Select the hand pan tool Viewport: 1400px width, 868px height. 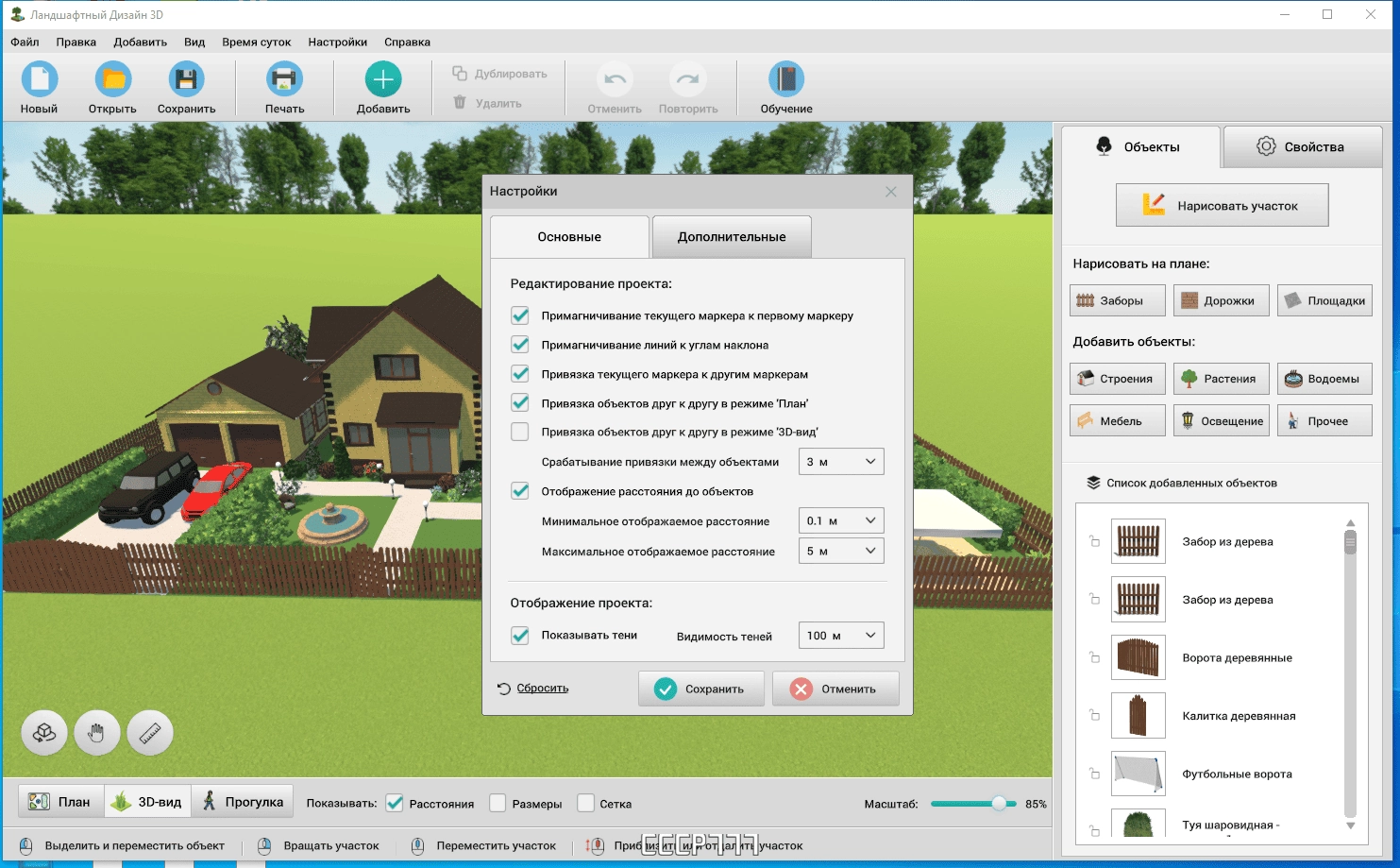pos(97,733)
